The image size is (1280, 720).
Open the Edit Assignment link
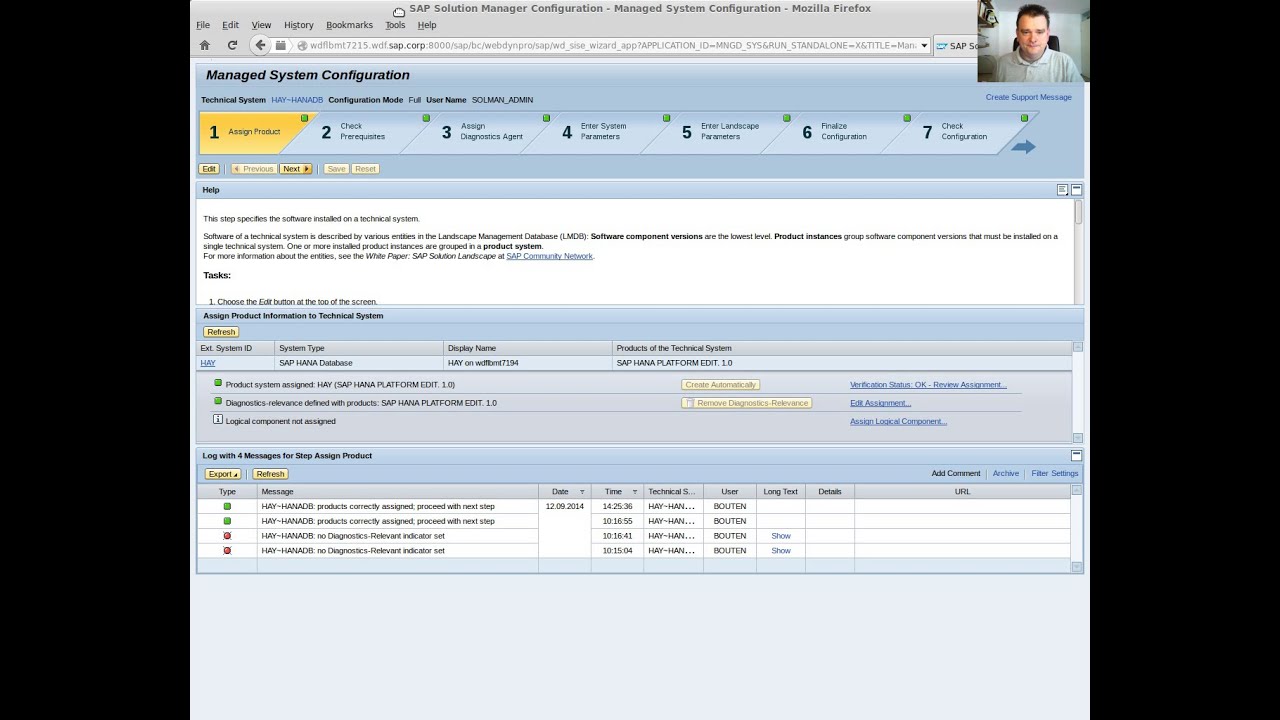(x=880, y=403)
